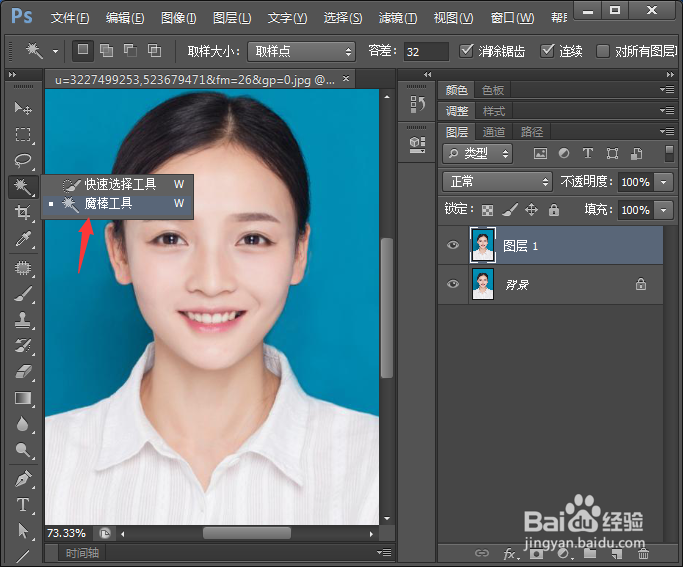Click the filter by text layers icon

pos(587,153)
